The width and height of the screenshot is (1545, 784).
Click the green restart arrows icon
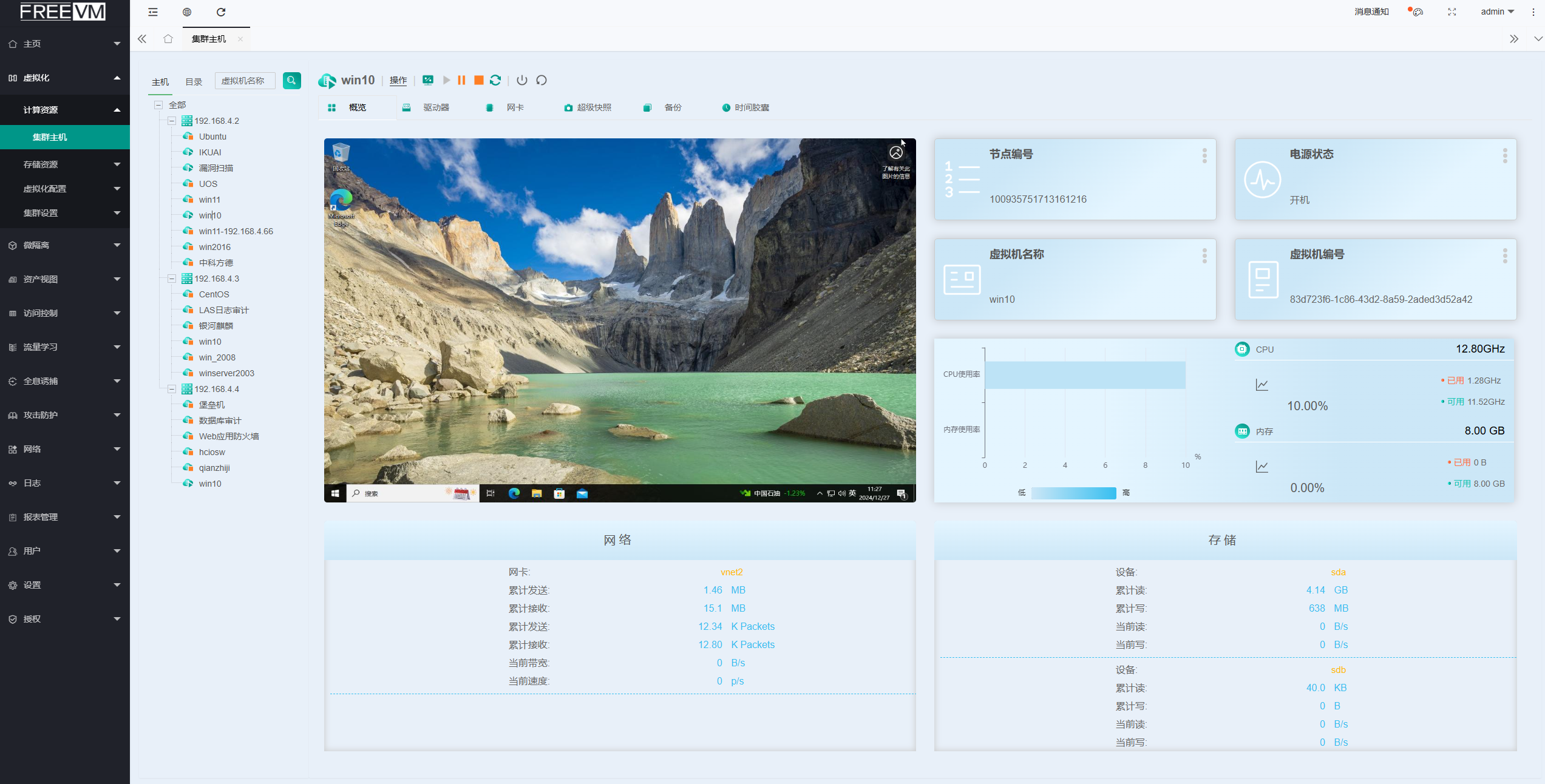coord(495,80)
